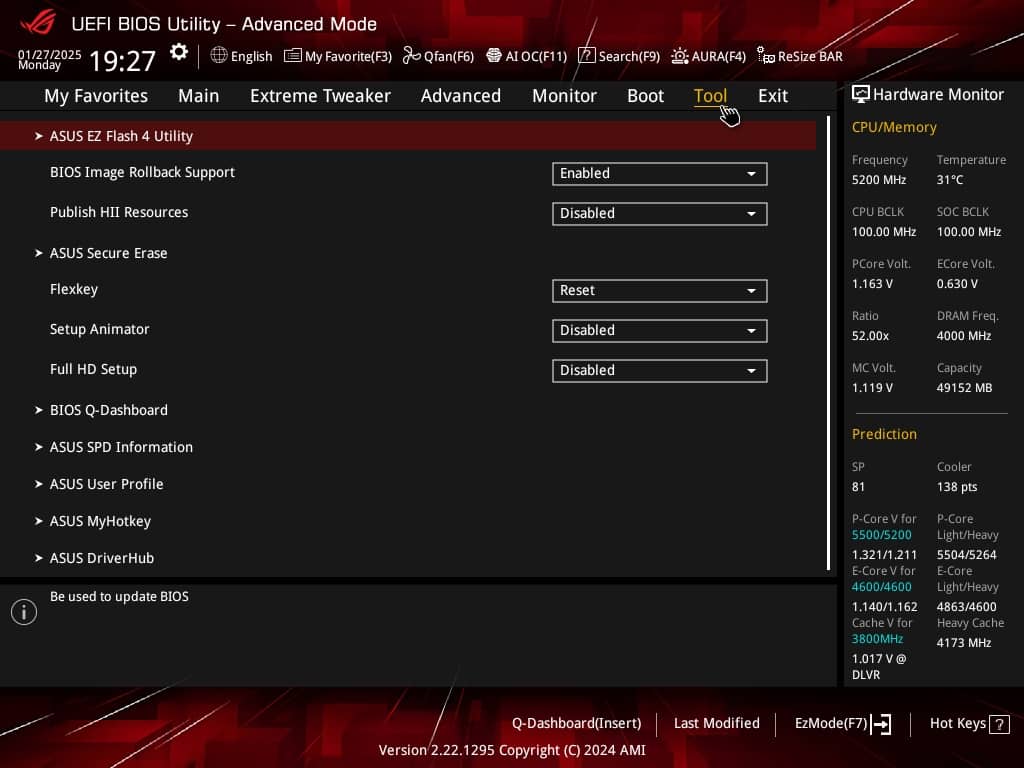Click the info circle icon in help area
Image resolution: width=1024 pixels, height=768 pixels.
[24, 612]
